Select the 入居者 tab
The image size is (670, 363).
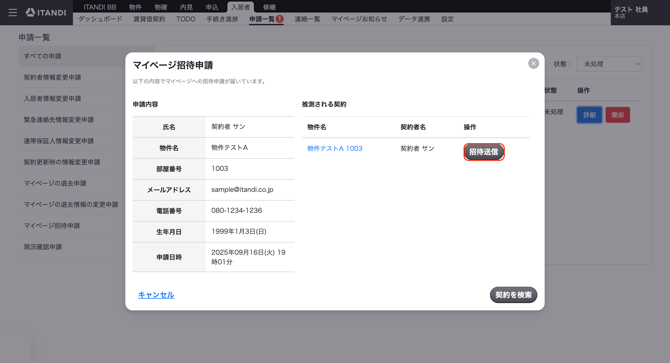click(241, 7)
